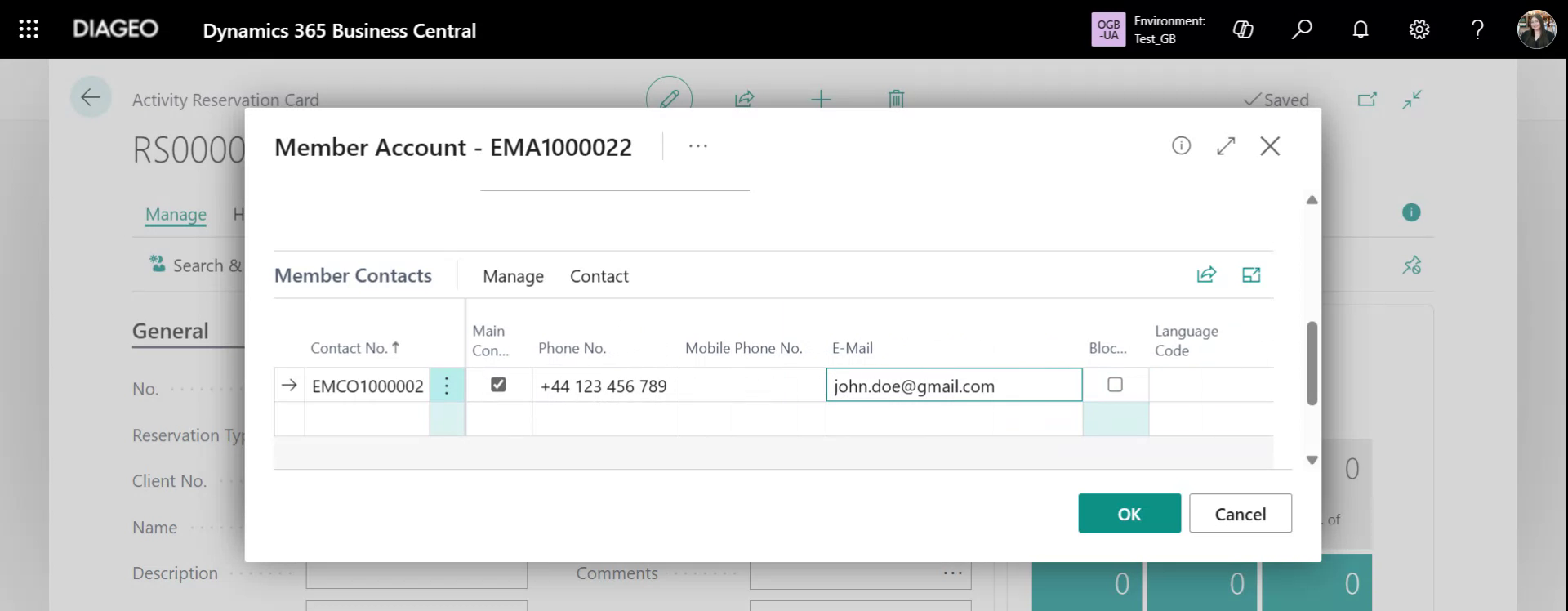This screenshot has height=611, width=1568.
Task: Open the search magnifier in header
Action: pos(1302,29)
